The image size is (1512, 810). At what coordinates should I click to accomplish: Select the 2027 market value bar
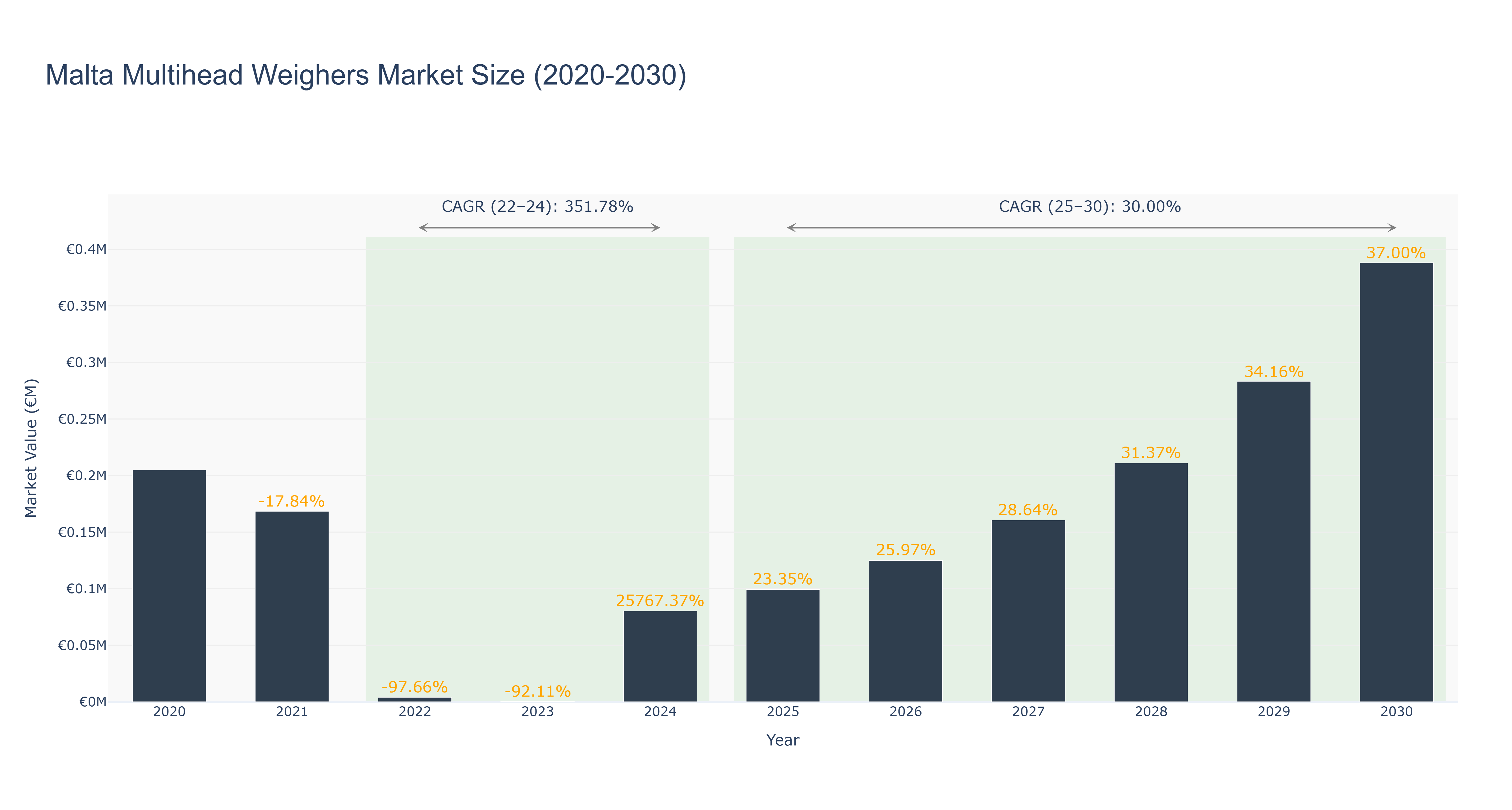(1028, 611)
